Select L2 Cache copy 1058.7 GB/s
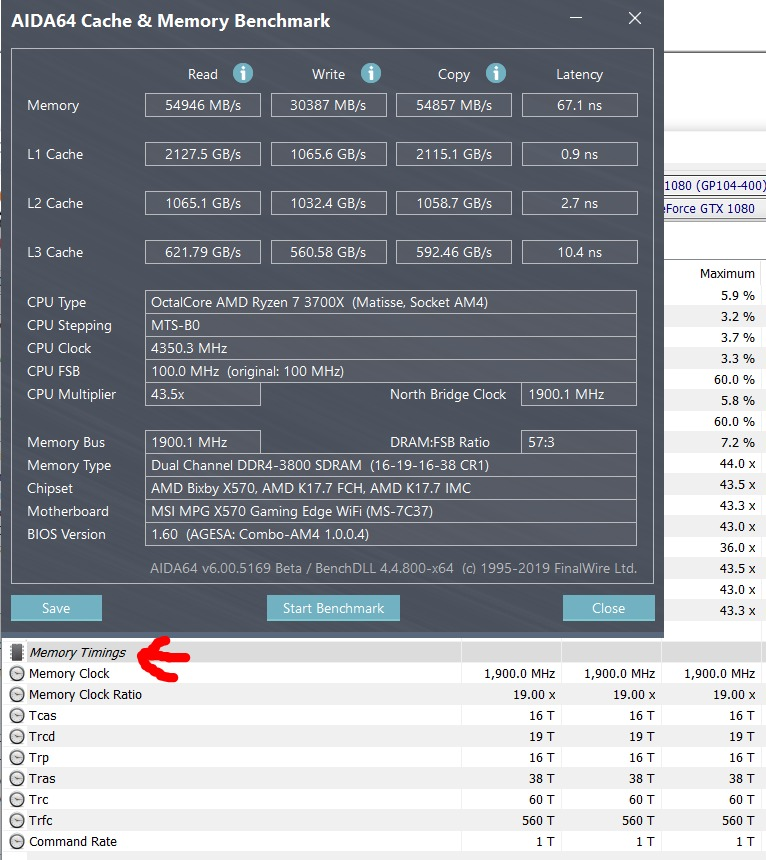The image size is (766, 860). point(454,203)
